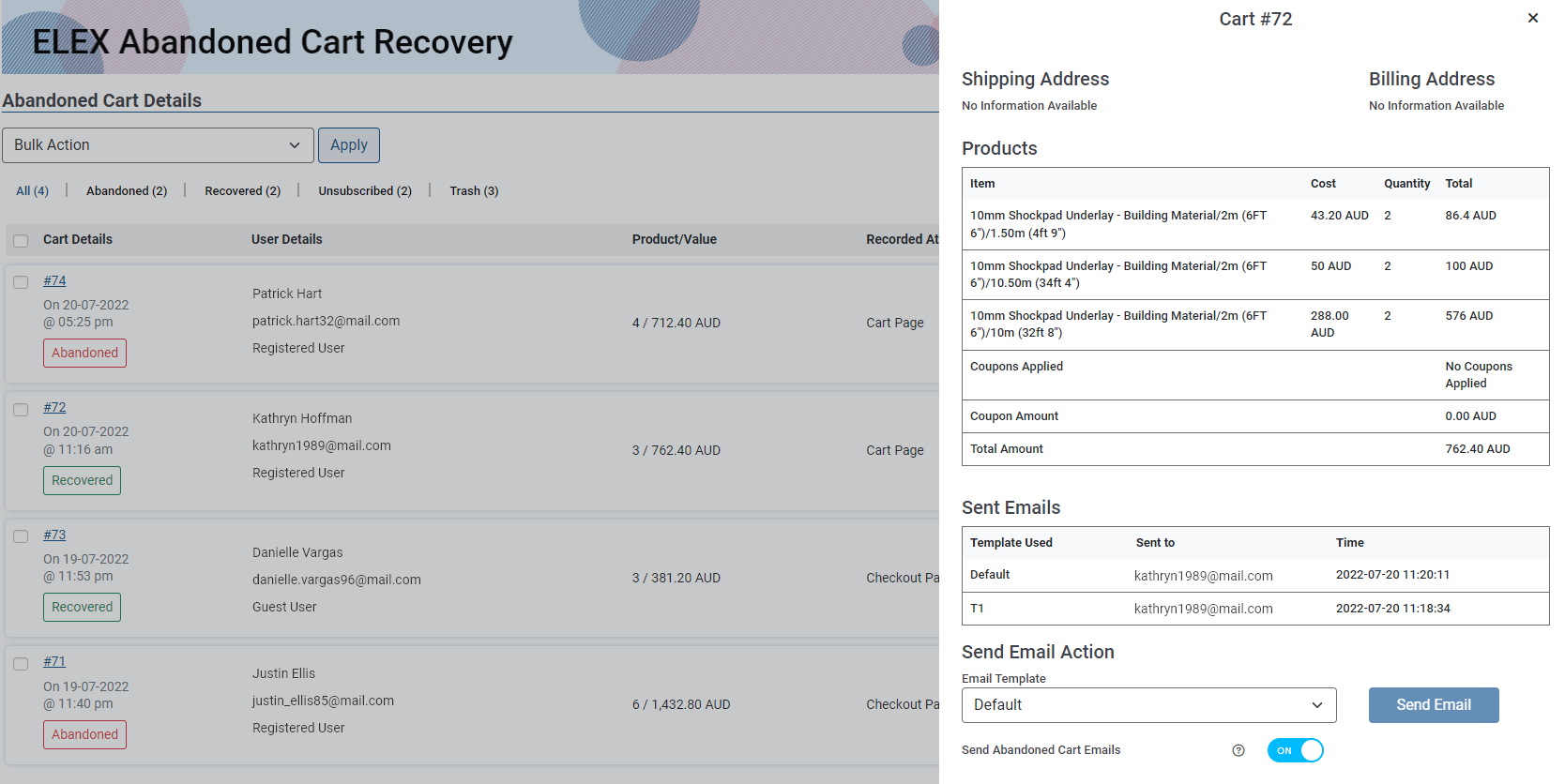The width and height of the screenshot is (1565, 784).
Task: Open the Bulk Action dropdown
Action: click(x=158, y=145)
